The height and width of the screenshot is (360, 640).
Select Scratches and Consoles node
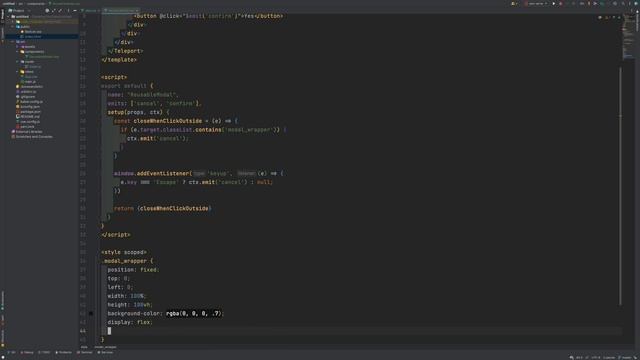(32, 137)
